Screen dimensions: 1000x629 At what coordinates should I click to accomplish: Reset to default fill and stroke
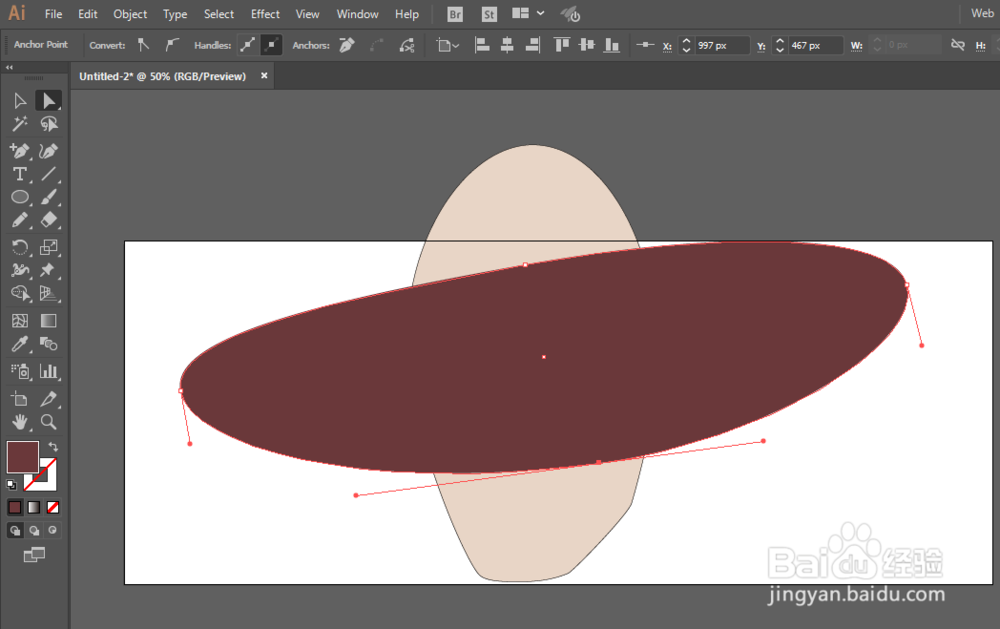(x=11, y=485)
